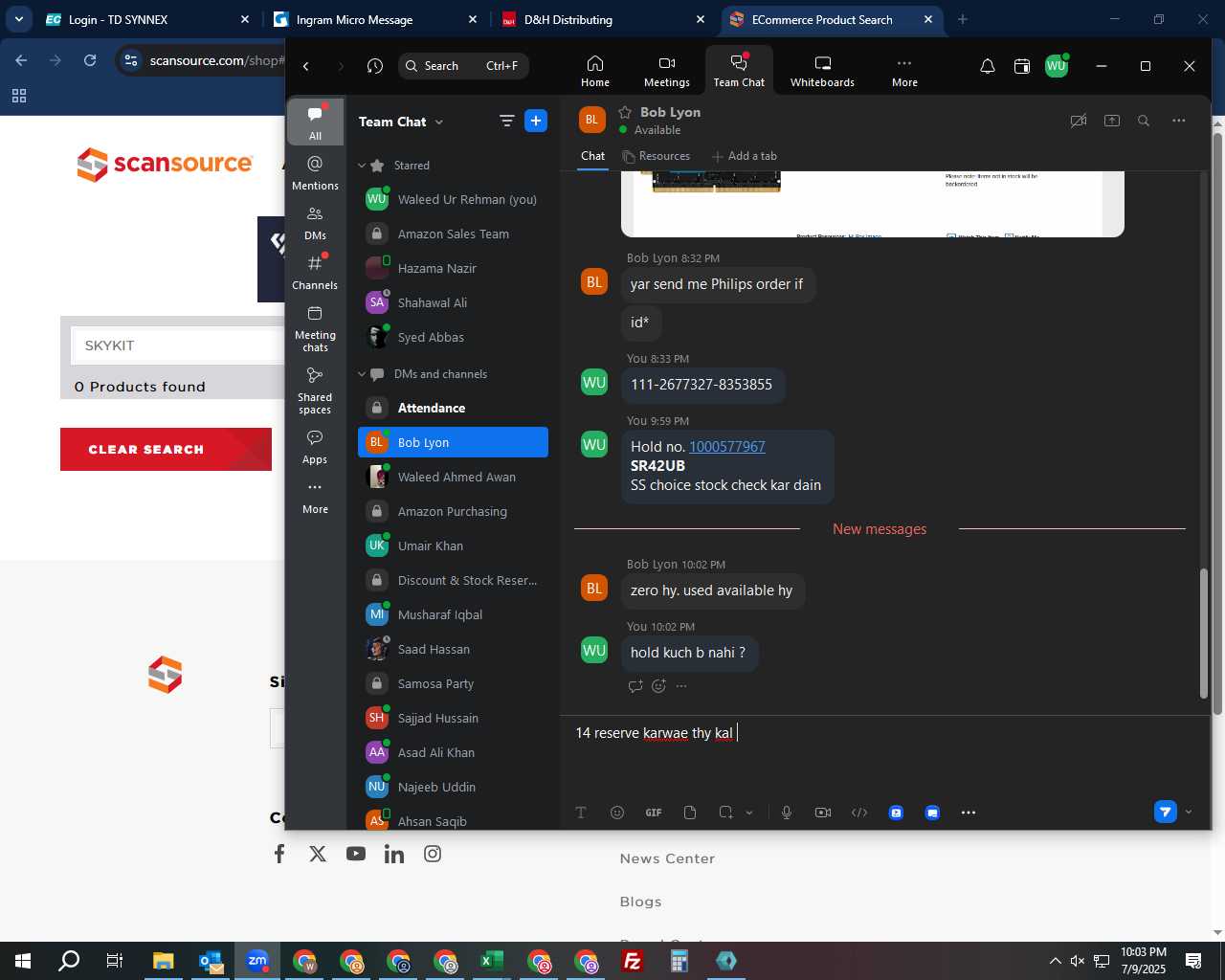This screenshot has height=980, width=1225.
Task: Send the typed message
Action: (1166, 812)
